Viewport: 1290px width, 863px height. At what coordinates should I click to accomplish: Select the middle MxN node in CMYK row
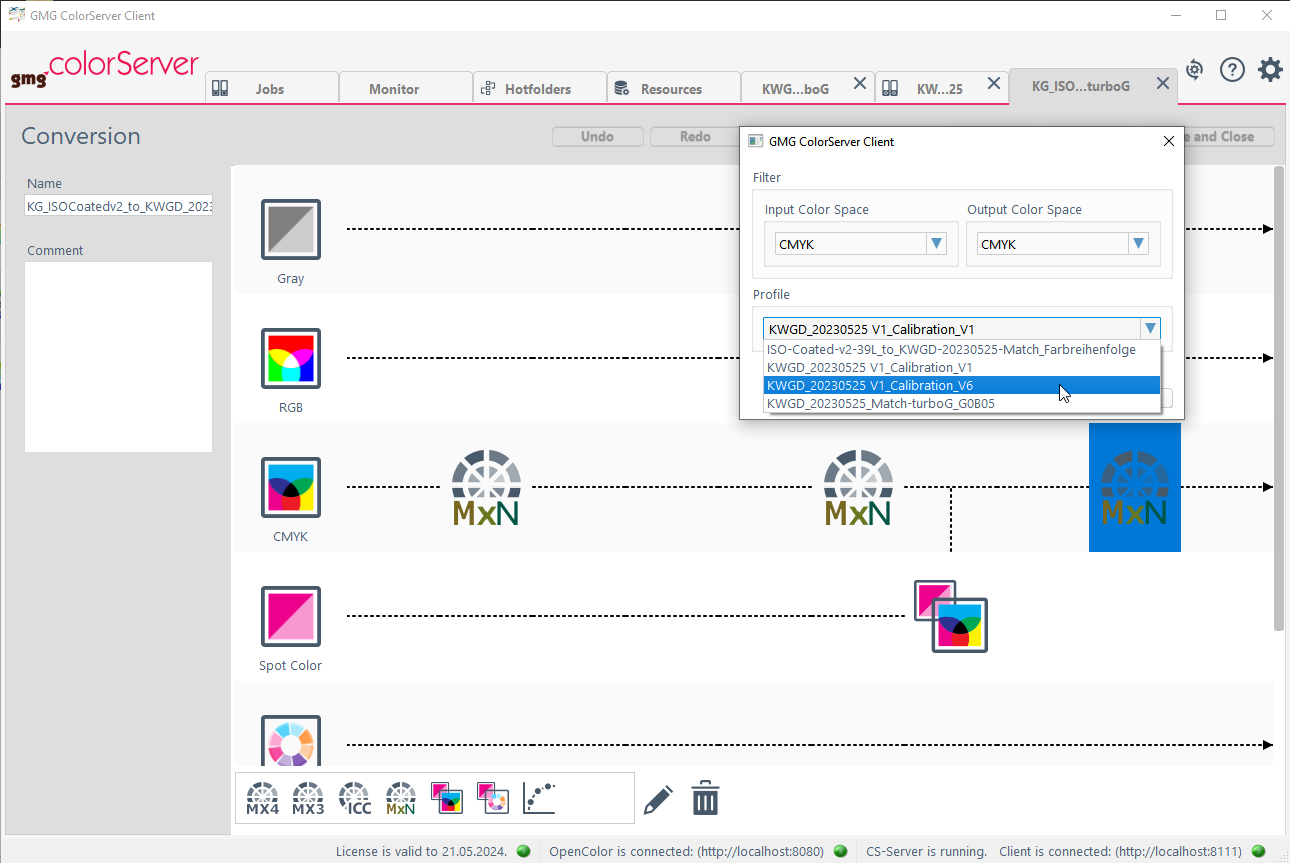coord(858,488)
